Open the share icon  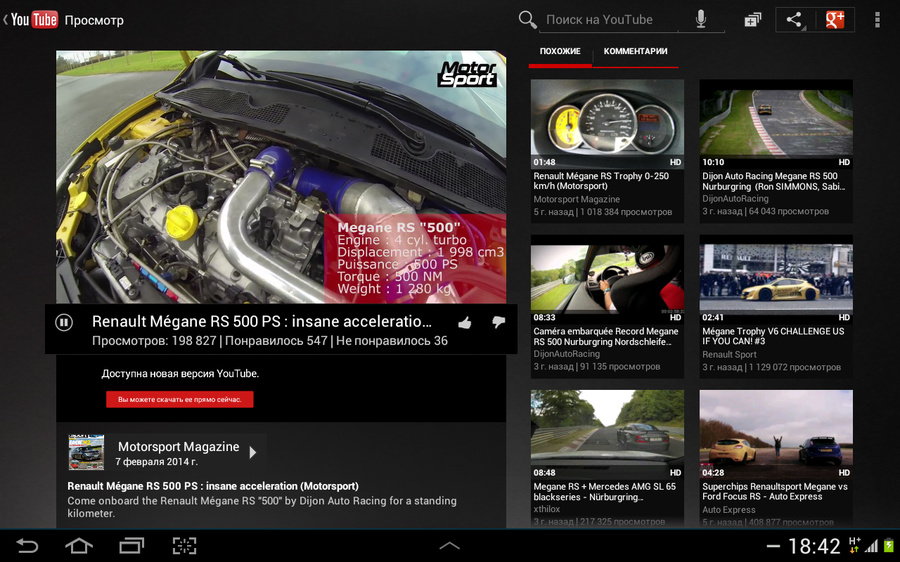pos(795,20)
